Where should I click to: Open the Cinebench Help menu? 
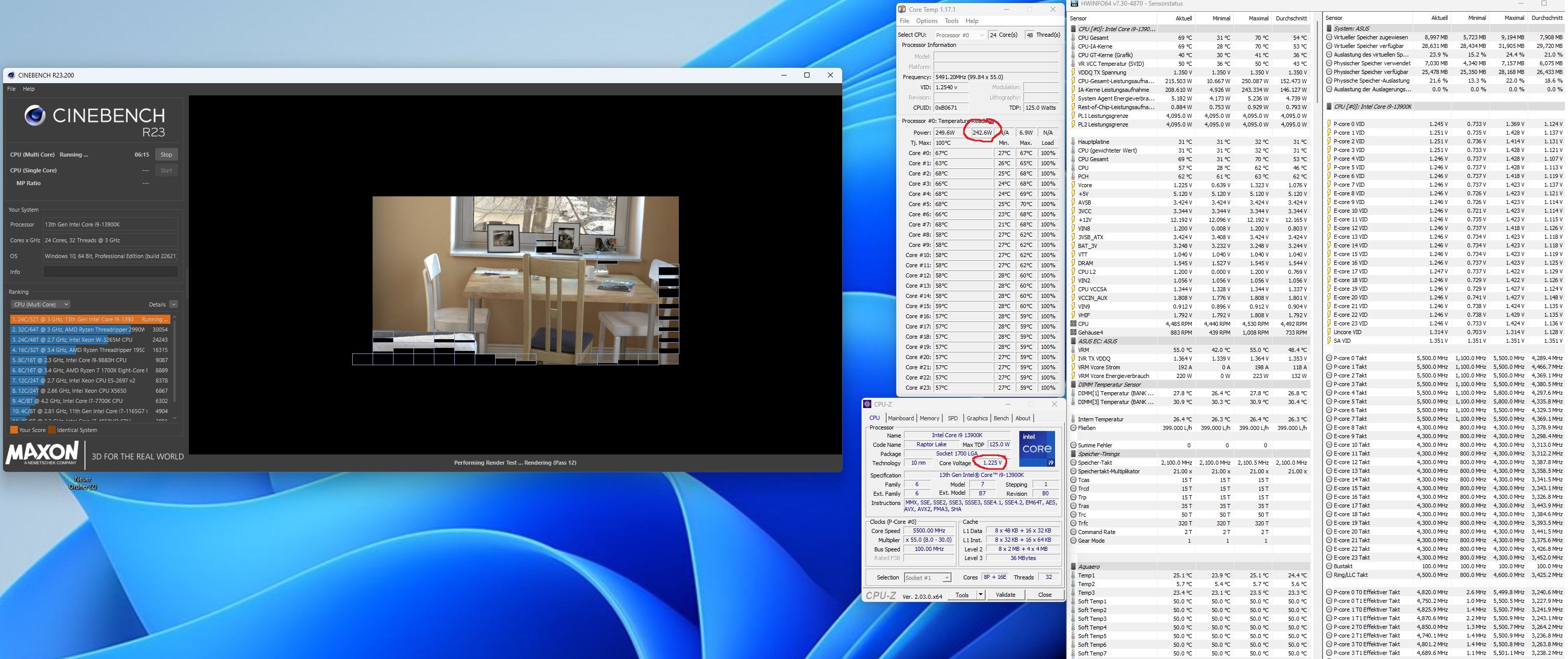pos(29,89)
